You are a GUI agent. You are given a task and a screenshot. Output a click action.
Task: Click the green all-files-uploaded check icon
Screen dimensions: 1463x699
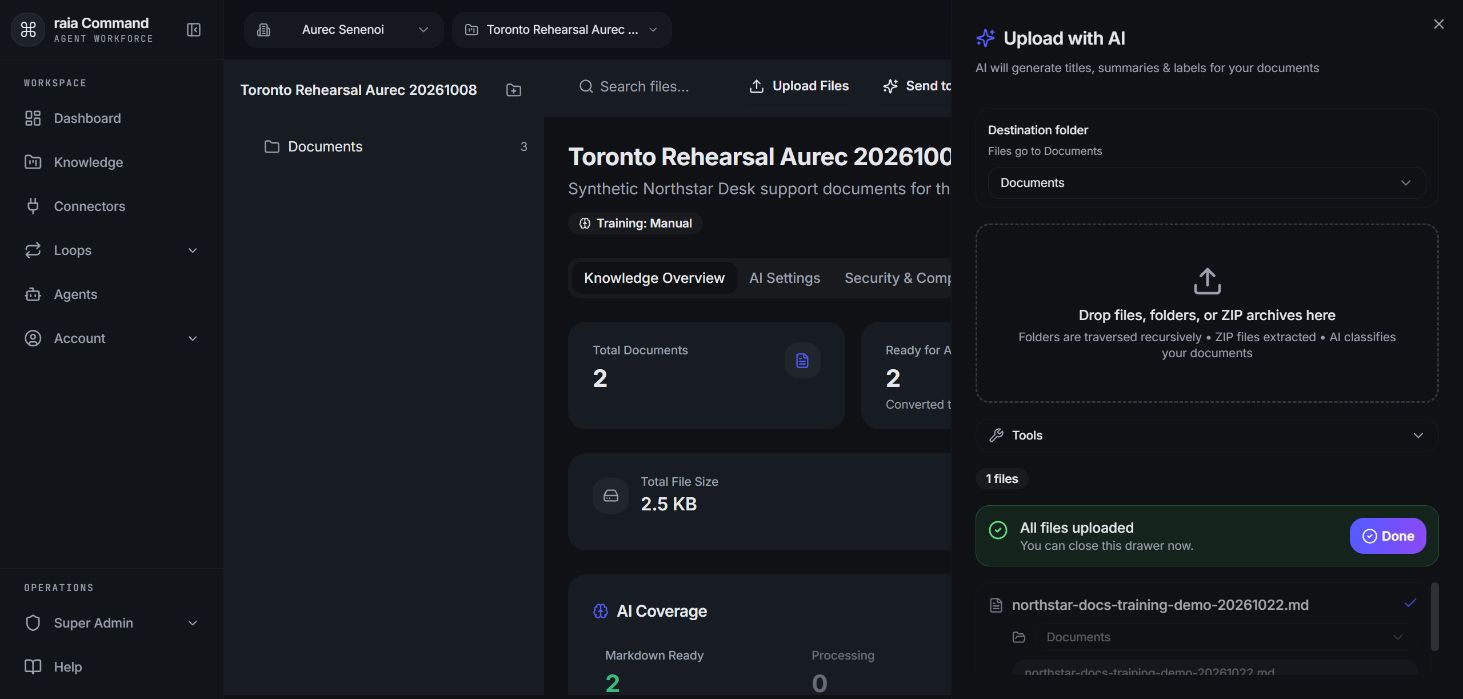click(998, 530)
